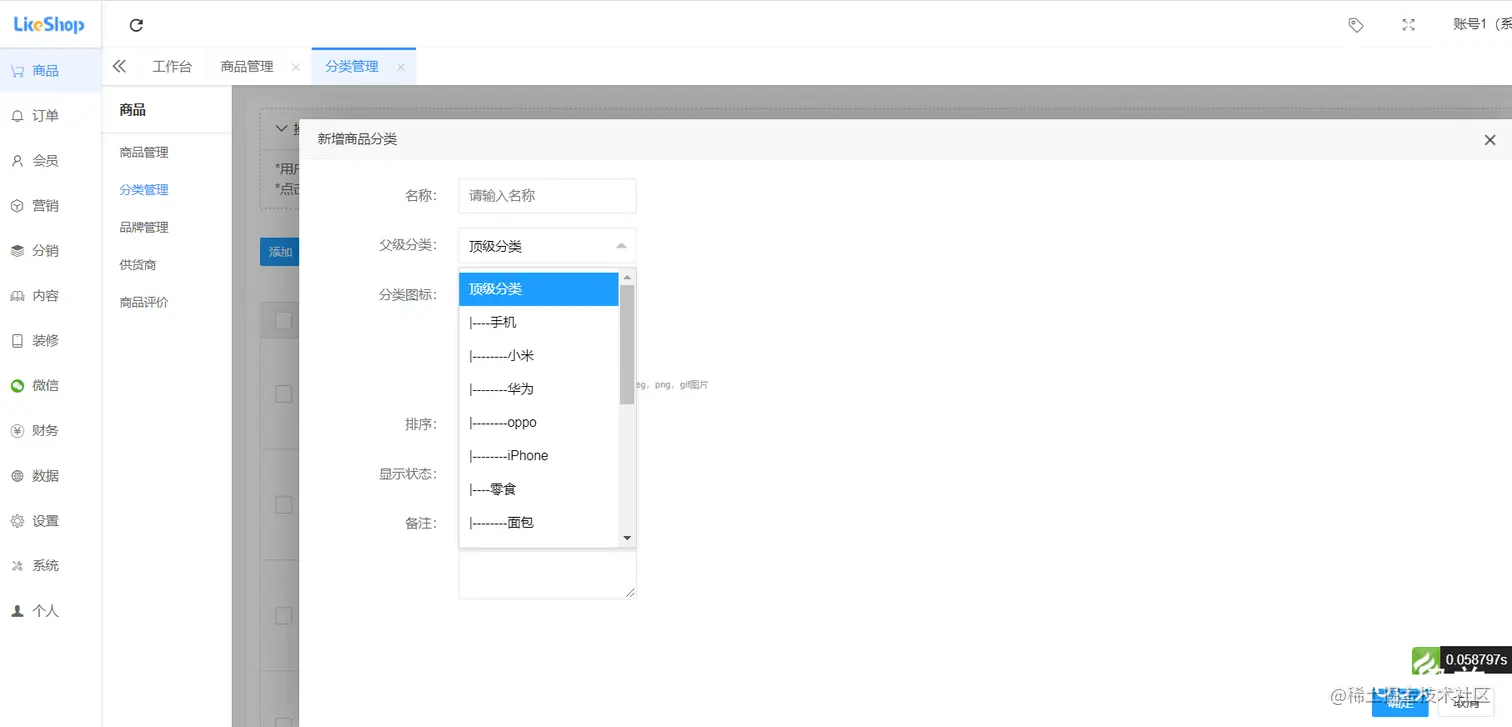Switch to the 分类管理 tab
The height and width of the screenshot is (727, 1512).
tap(352, 66)
